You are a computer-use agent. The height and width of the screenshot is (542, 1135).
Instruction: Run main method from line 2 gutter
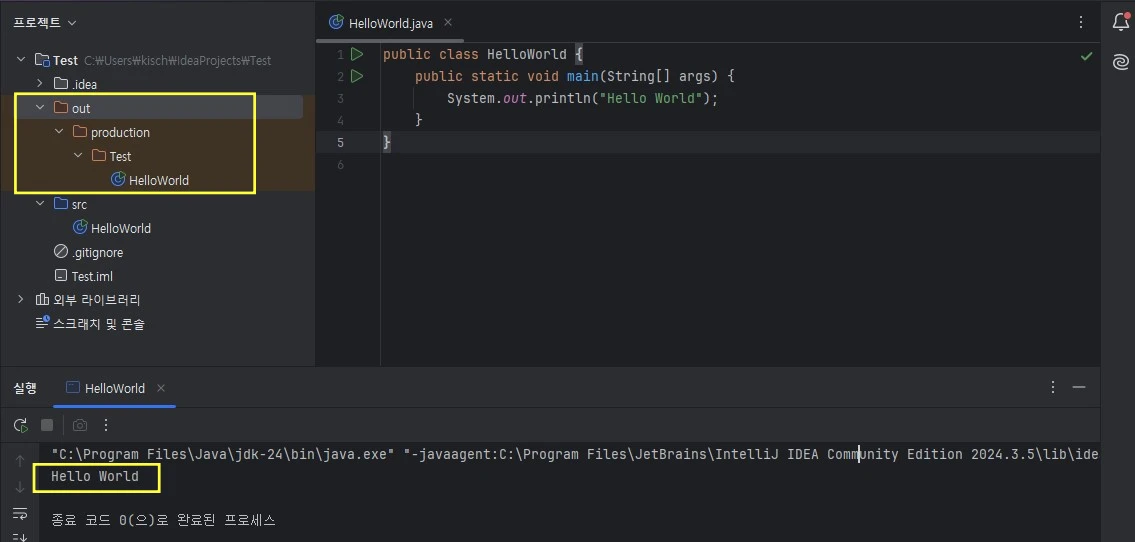pyautogui.click(x=356, y=76)
